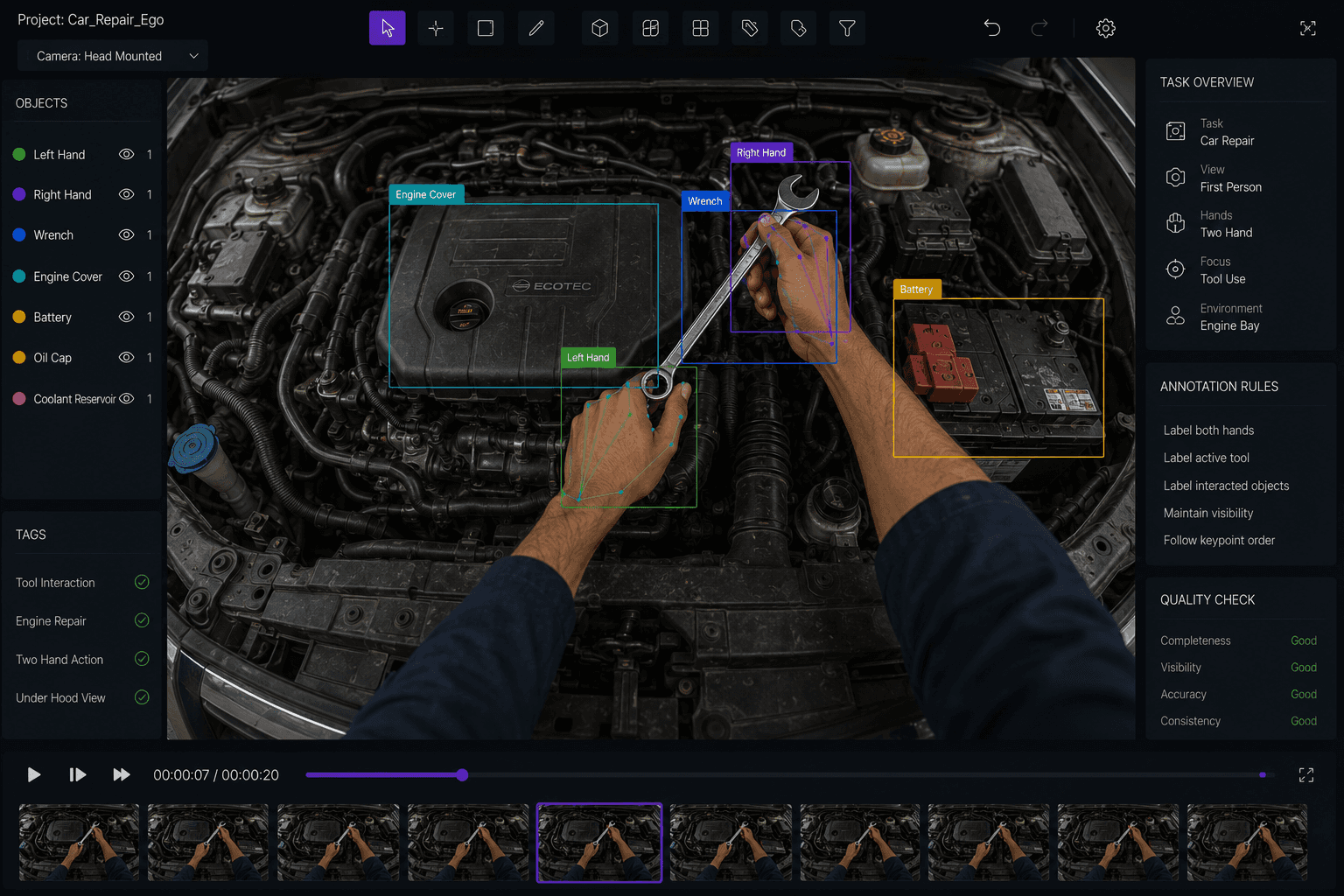Viewport: 1344px width, 896px height.
Task: Open the Camera: Head Mounted dropdown
Action: [113, 56]
